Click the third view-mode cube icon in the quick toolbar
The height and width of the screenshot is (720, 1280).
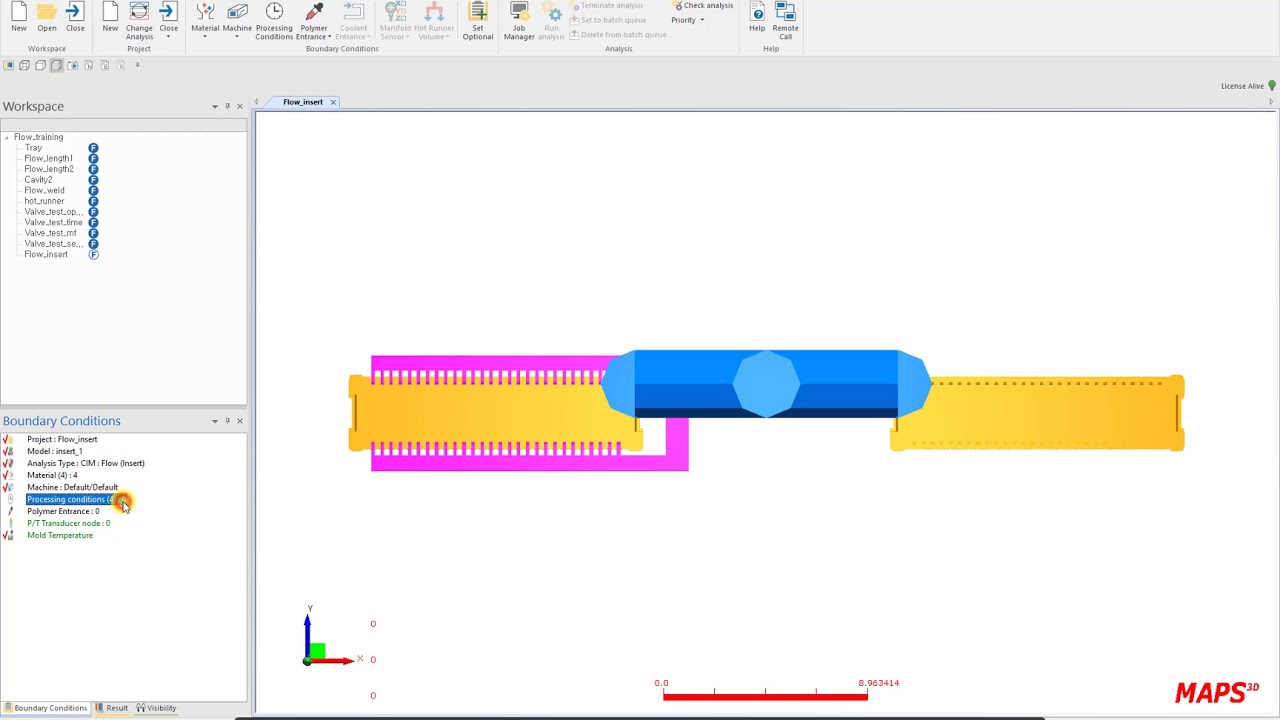pyautogui.click(x=40, y=65)
